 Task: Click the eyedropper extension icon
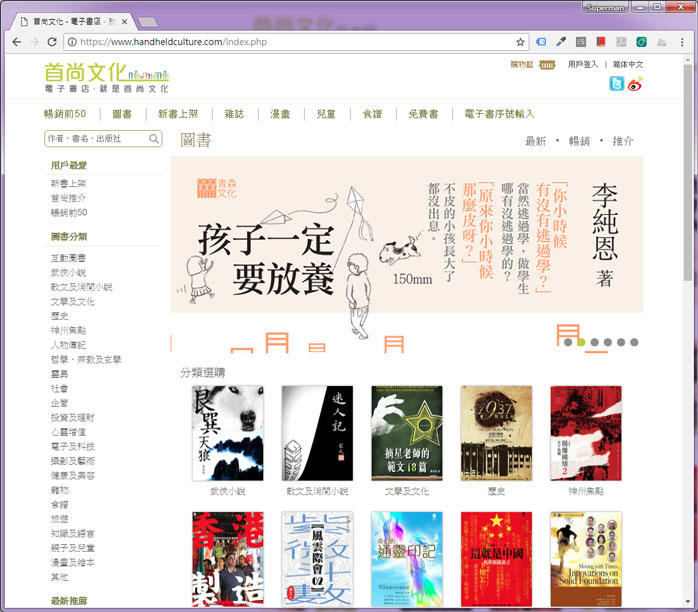(x=561, y=42)
